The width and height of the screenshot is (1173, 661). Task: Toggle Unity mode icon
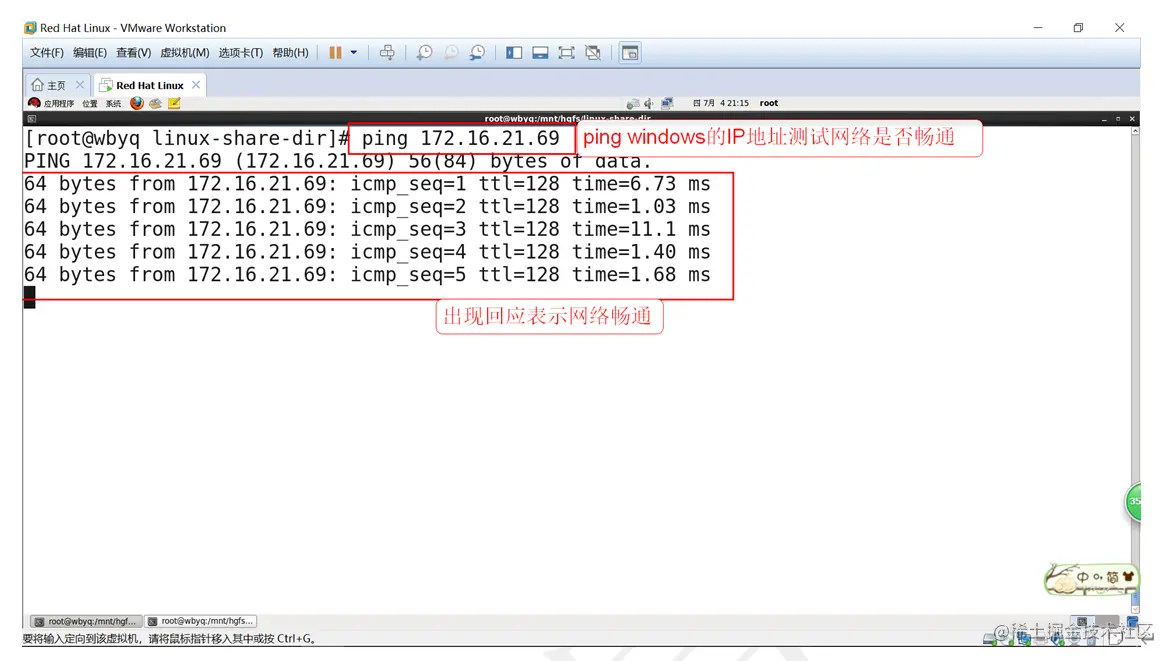pos(593,52)
